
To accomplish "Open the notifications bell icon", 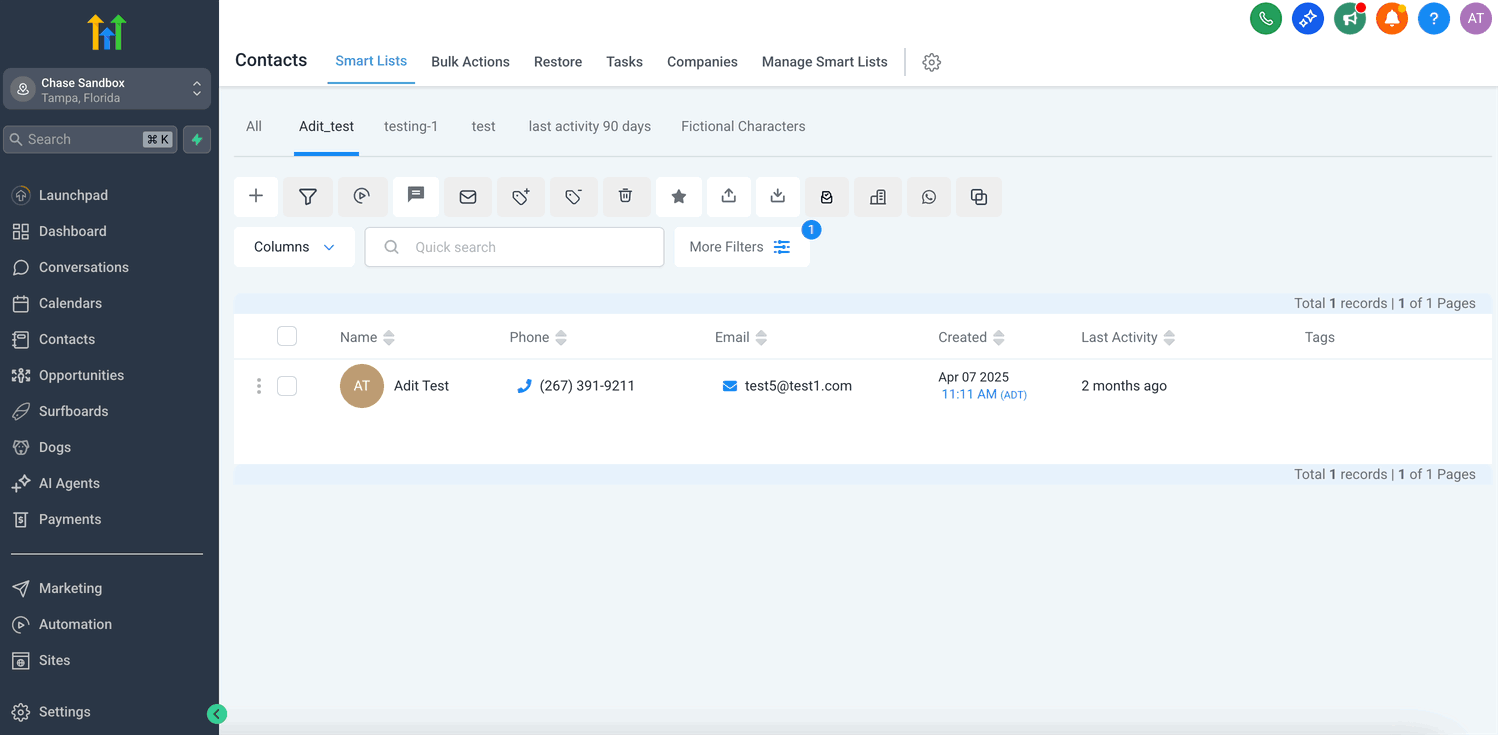I will coord(1391,18).
